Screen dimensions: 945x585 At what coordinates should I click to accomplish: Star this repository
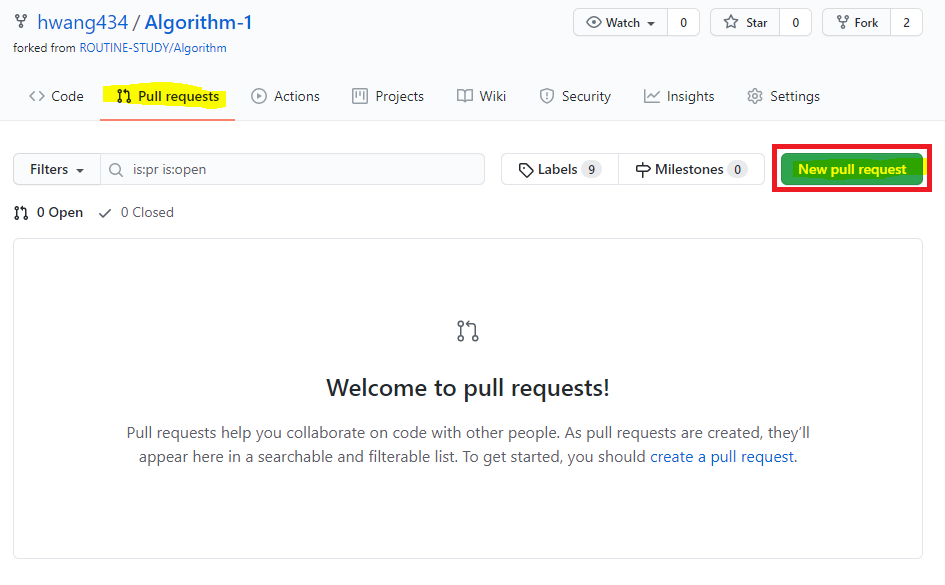745,23
